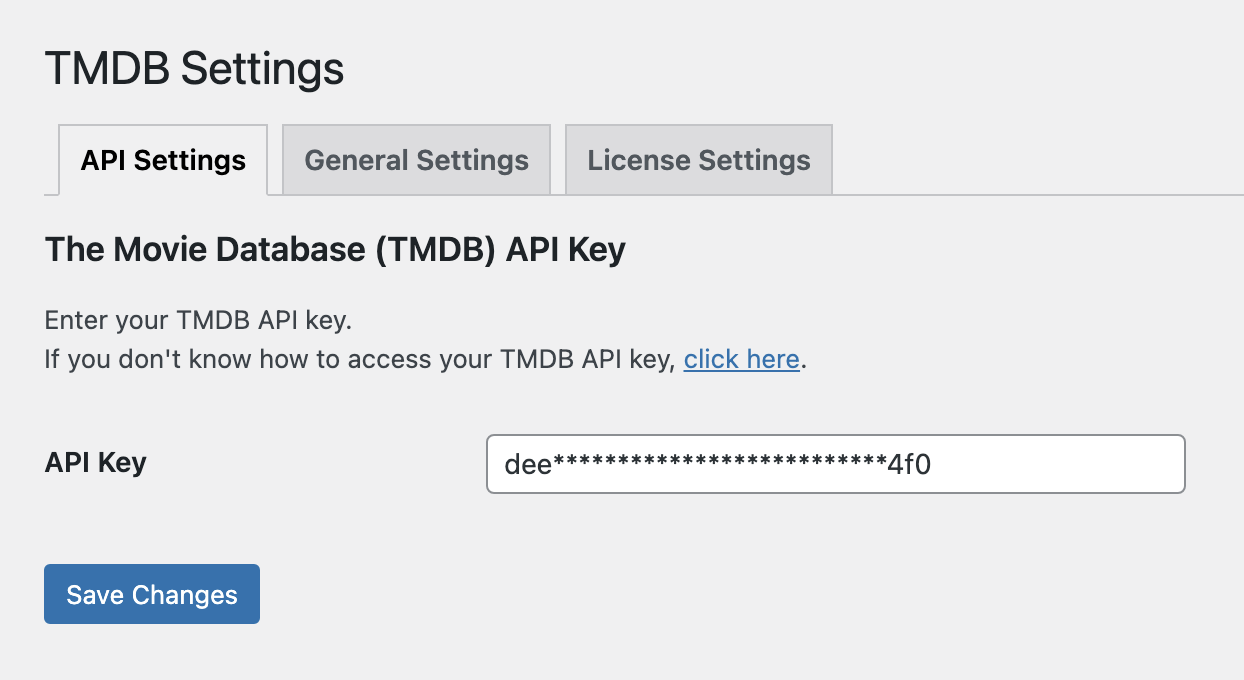The image size is (1244, 680).
Task: View license options via License Settings
Action: point(699,160)
